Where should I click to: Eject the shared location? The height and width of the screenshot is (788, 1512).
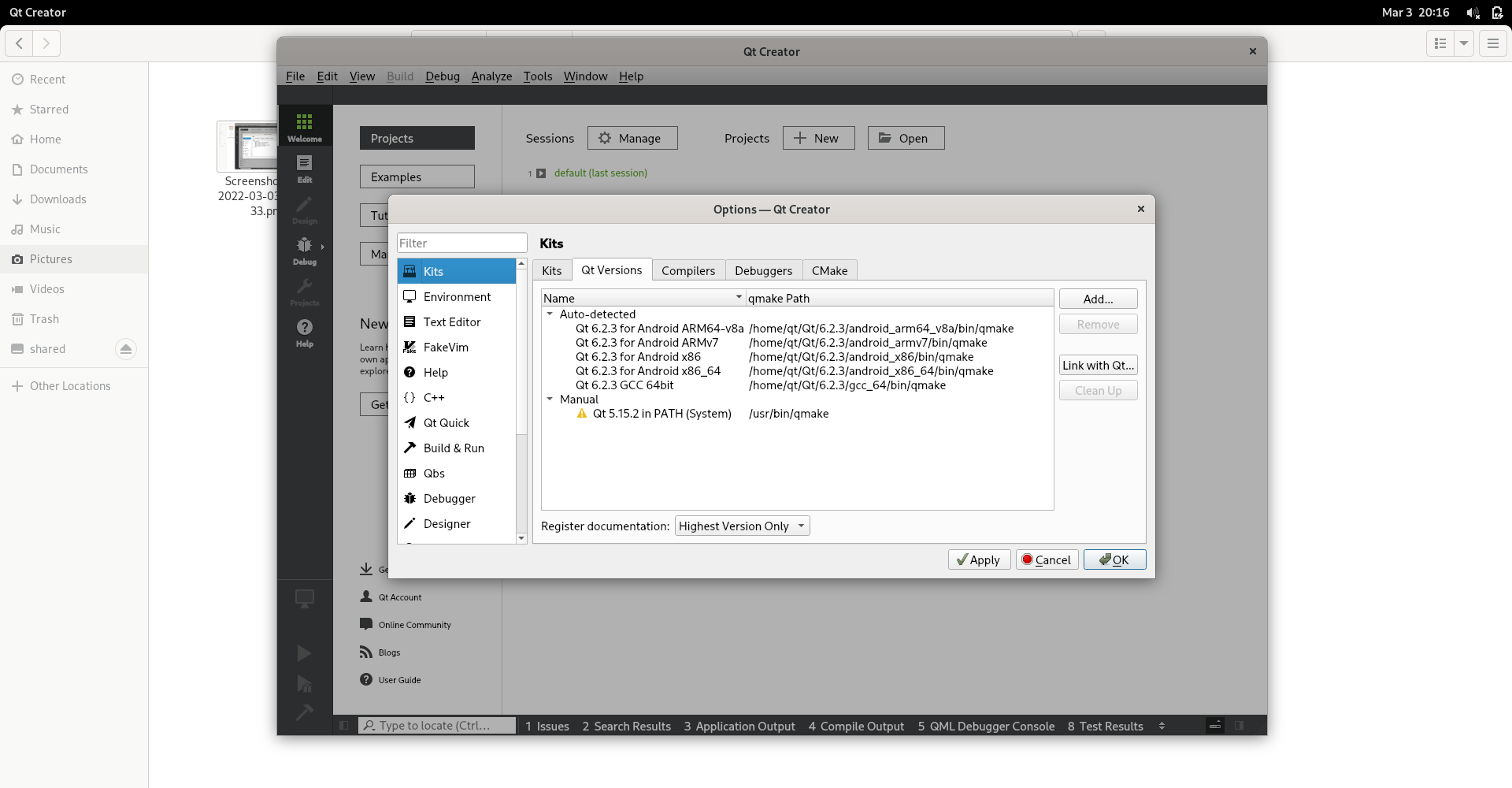point(126,349)
